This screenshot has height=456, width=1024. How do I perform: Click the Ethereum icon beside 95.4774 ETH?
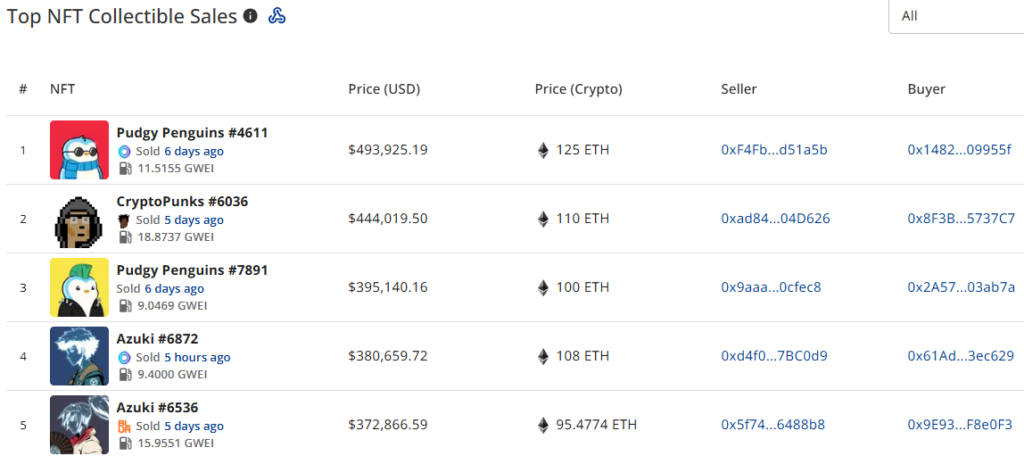coord(543,425)
